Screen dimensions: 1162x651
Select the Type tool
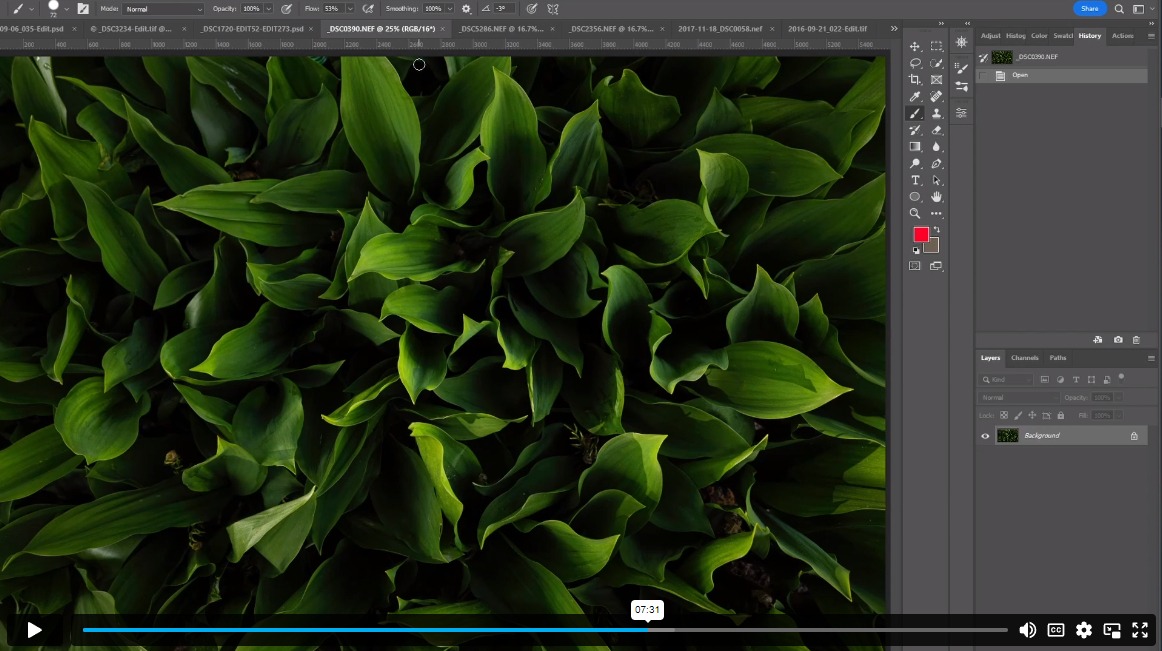coord(914,180)
